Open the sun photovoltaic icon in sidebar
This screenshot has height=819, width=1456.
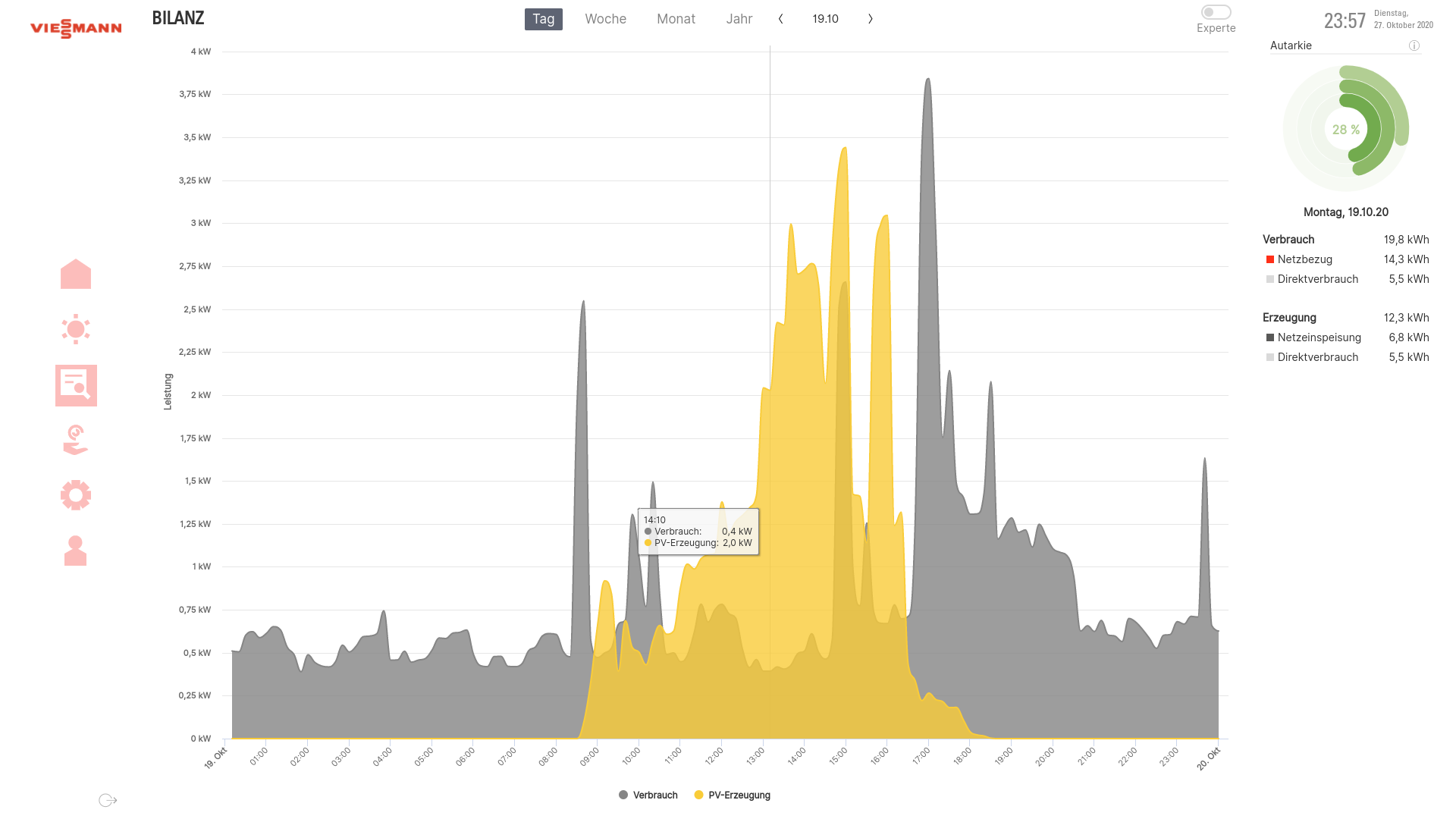(76, 329)
